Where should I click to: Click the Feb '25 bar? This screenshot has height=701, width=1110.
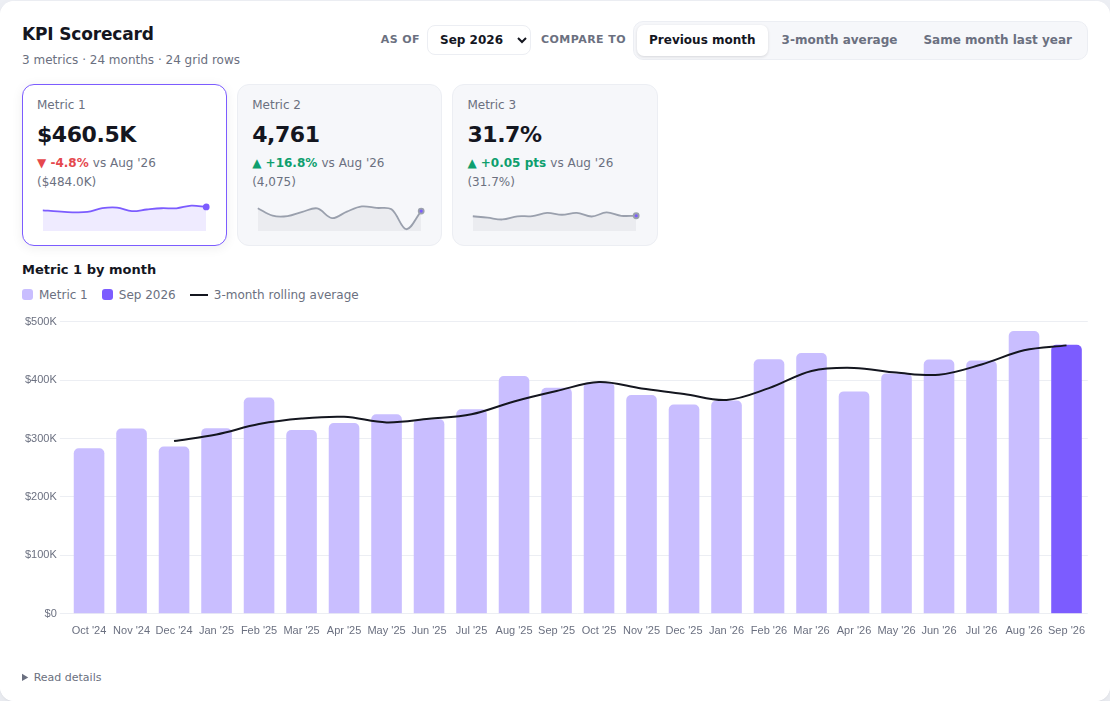259,506
